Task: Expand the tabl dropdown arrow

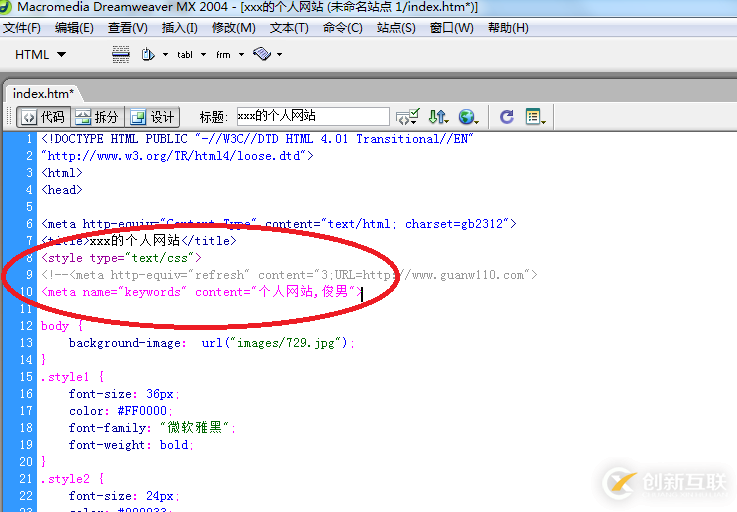Action: (x=204, y=55)
